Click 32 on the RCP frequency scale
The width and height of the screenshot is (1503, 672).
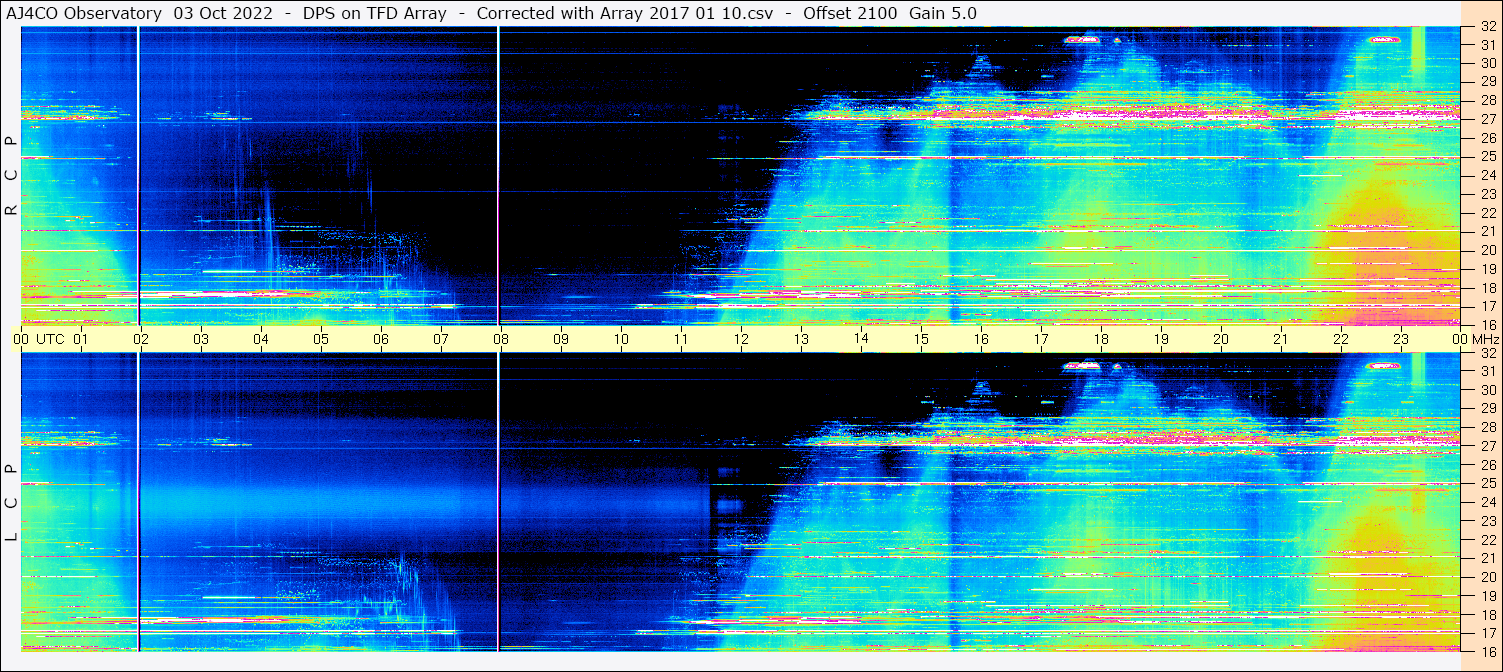tap(1487, 27)
